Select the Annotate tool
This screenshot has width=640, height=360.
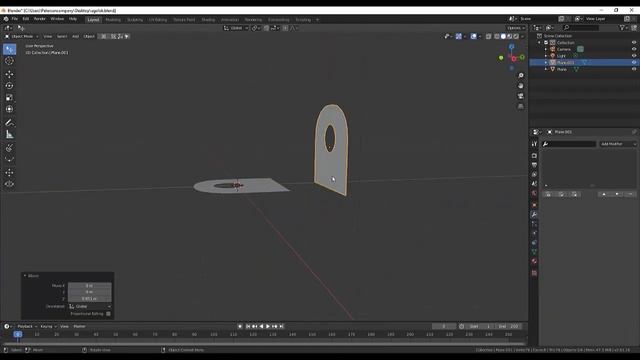9,122
